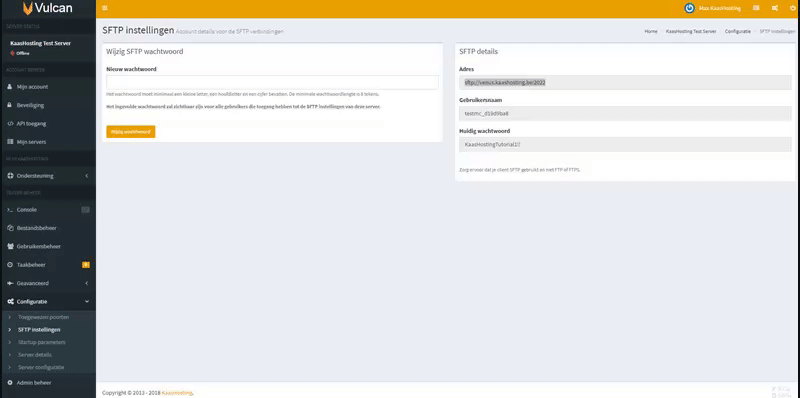Click the Bestandsbeheer files icon
Viewport: 800px width, 398px height.
pos(10,228)
